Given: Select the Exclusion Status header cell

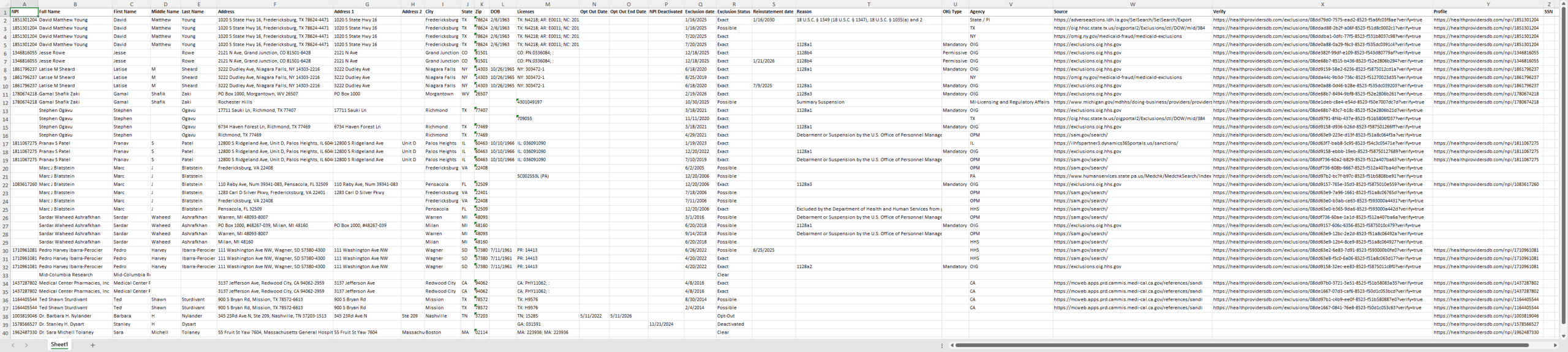Looking at the screenshot, I should click(x=733, y=12).
